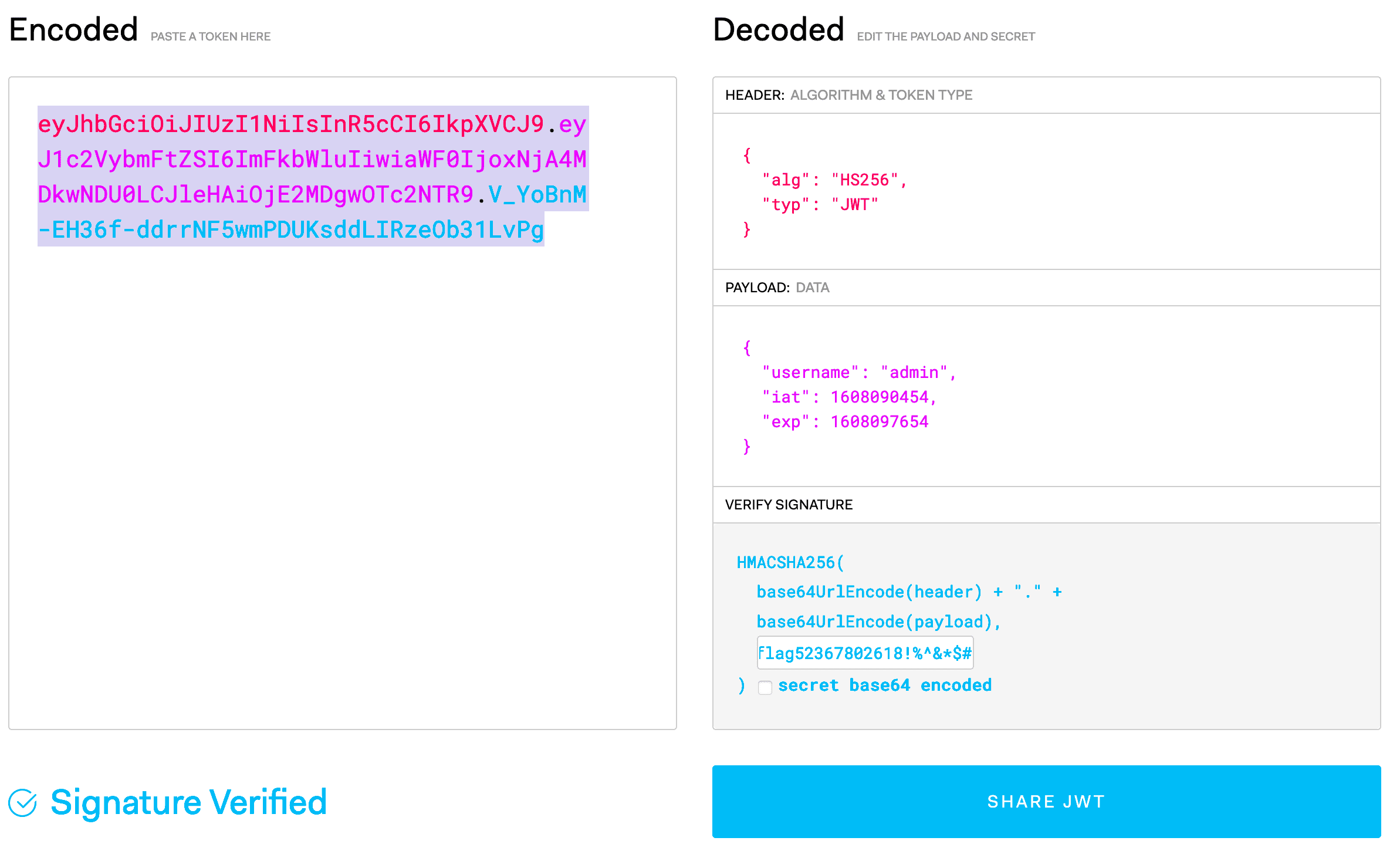Click the SHARE JWT button

click(1046, 801)
